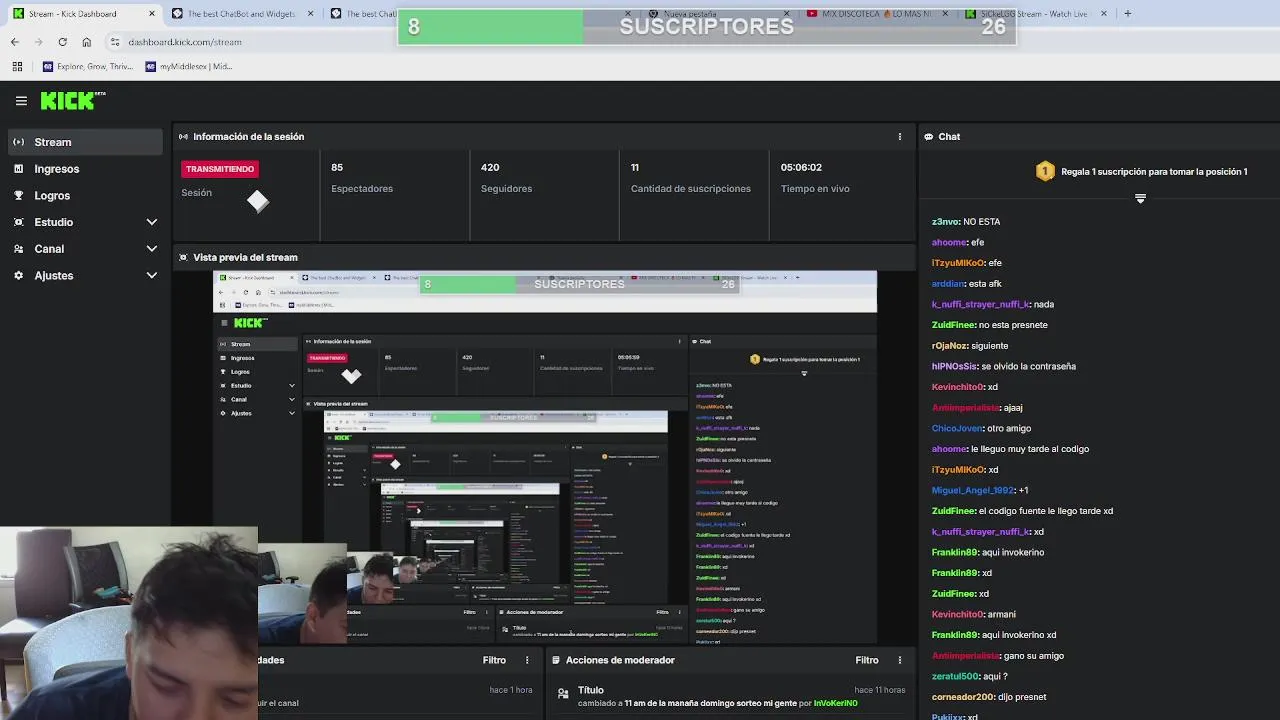1280x720 pixels.
Task: Switch to Stream - Kick Dashboard tab
Action: pos(83,14)
